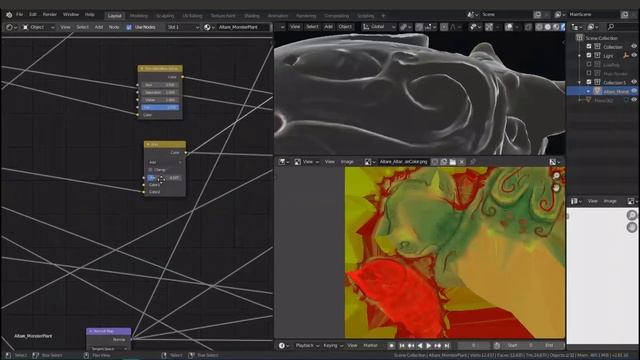Screen dimensions: 640x360
Task: Click the Blender logo in the menu bar
Action: [x=9, y=15]
